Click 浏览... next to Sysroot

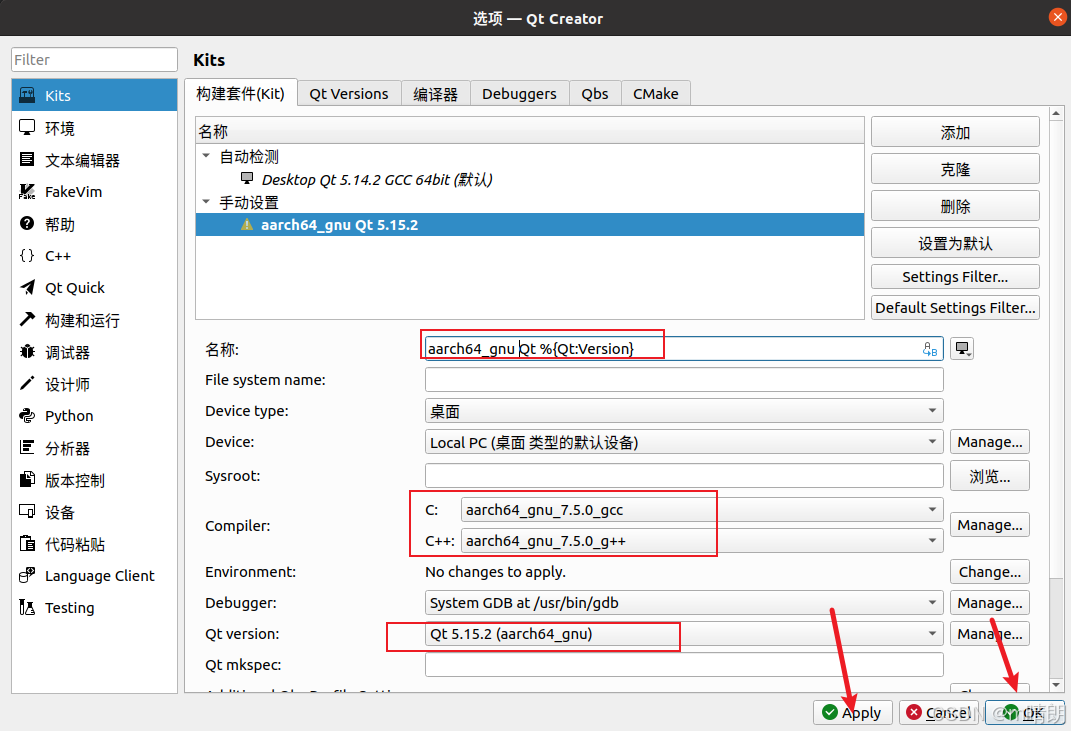click(990, 476)
